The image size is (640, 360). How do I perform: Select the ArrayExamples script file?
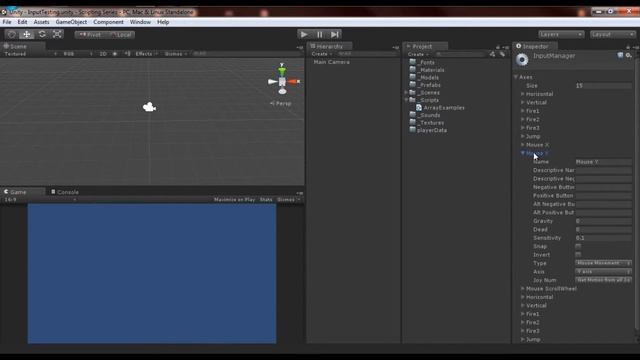(440, 108)
